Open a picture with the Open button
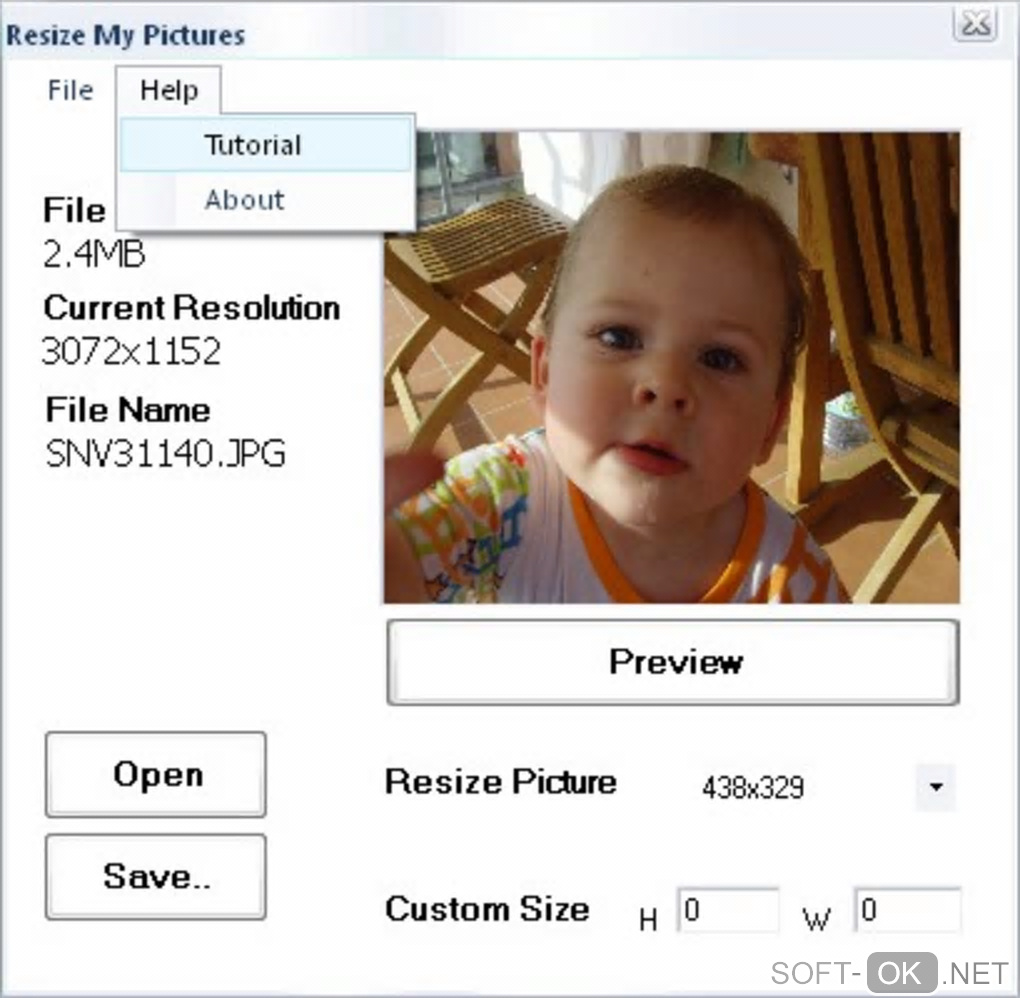This screenshot has height=998, width=1020. point(156,774)
